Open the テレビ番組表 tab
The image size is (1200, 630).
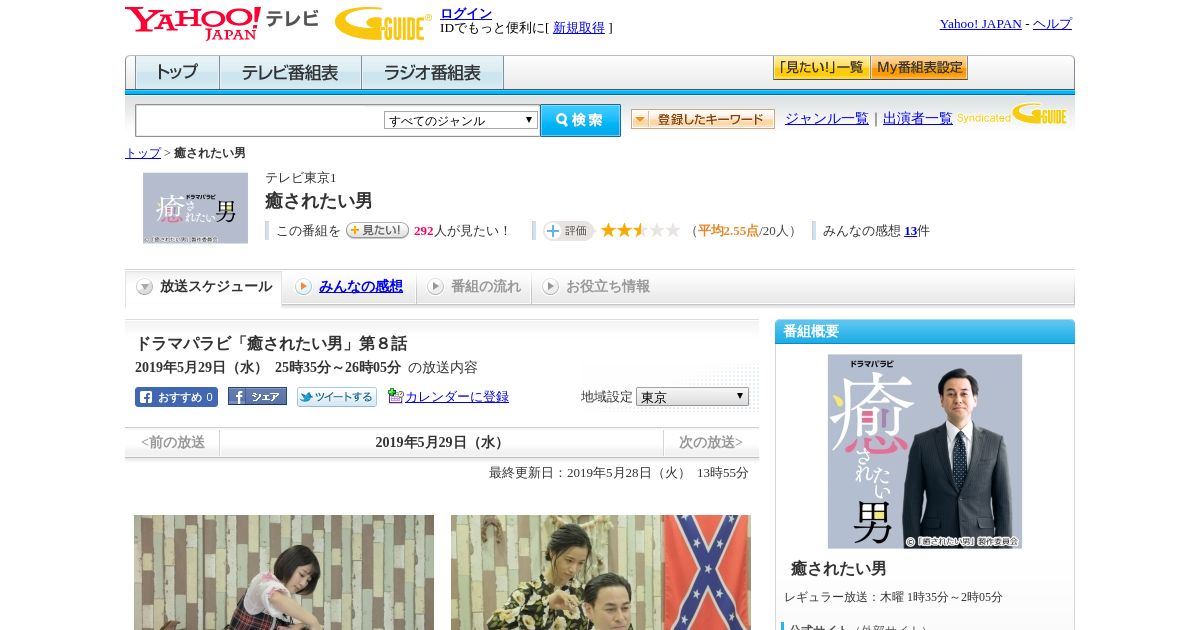tap(290, 73)
